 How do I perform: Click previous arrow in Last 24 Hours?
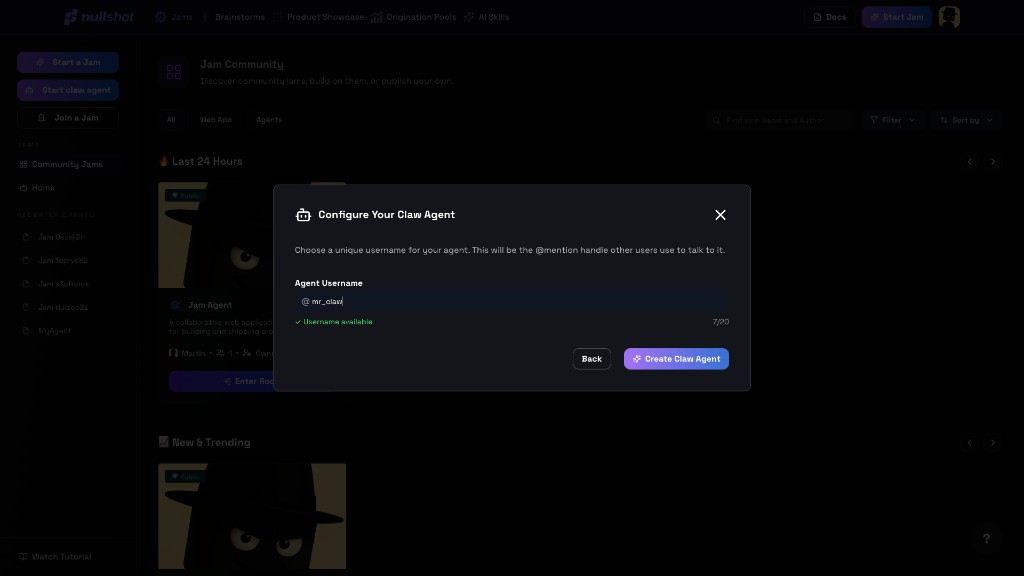(x=970, y=161)
